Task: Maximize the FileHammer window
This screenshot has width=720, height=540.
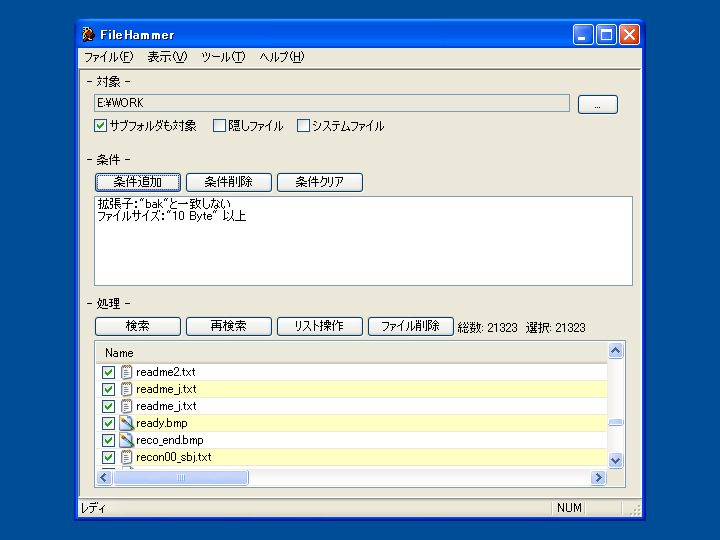Action: (606, 34)
